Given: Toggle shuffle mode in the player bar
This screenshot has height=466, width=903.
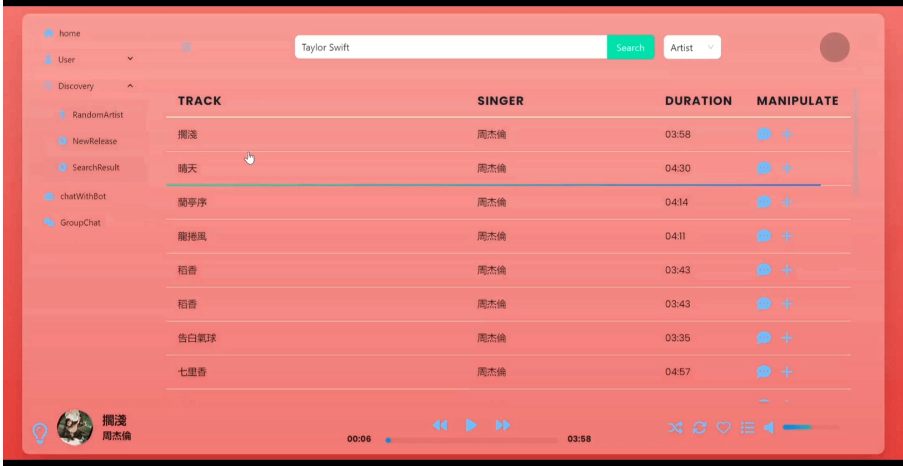Looking at the screenshot, I should (676, 427).
